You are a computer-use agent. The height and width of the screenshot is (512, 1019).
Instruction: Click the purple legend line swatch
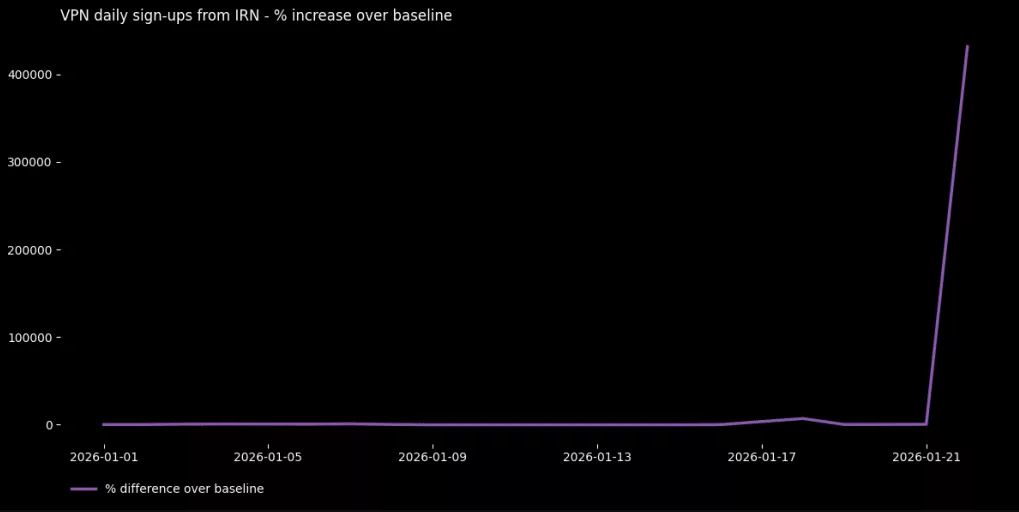84,489
